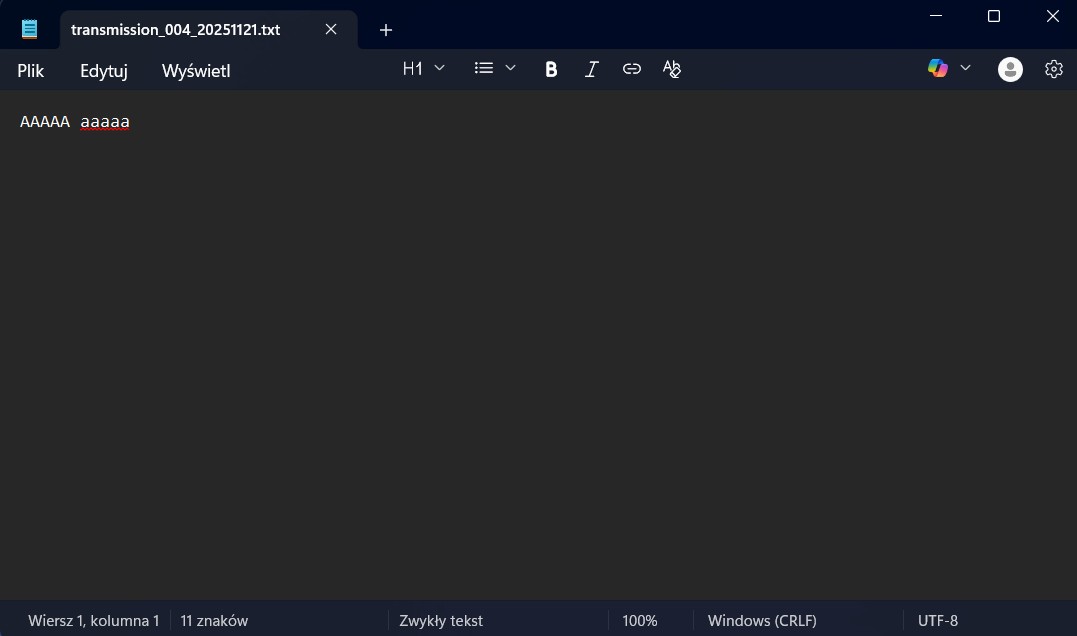Open the Copilot icon

pos(937,68)
